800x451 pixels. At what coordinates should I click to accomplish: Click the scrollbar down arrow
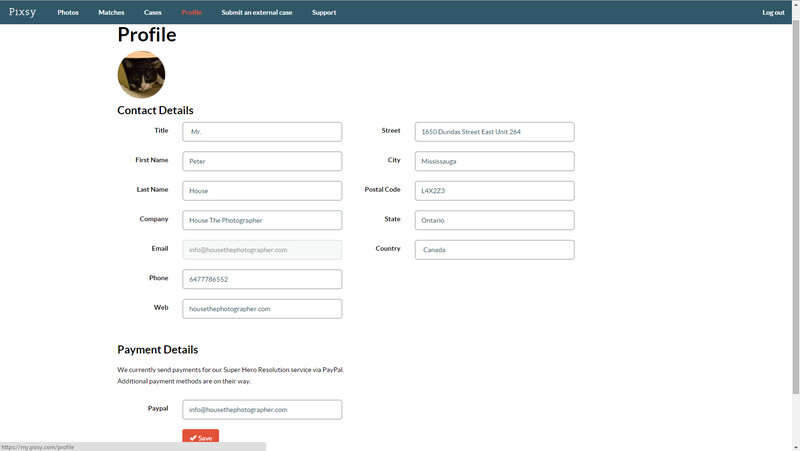tap(795, 447)
